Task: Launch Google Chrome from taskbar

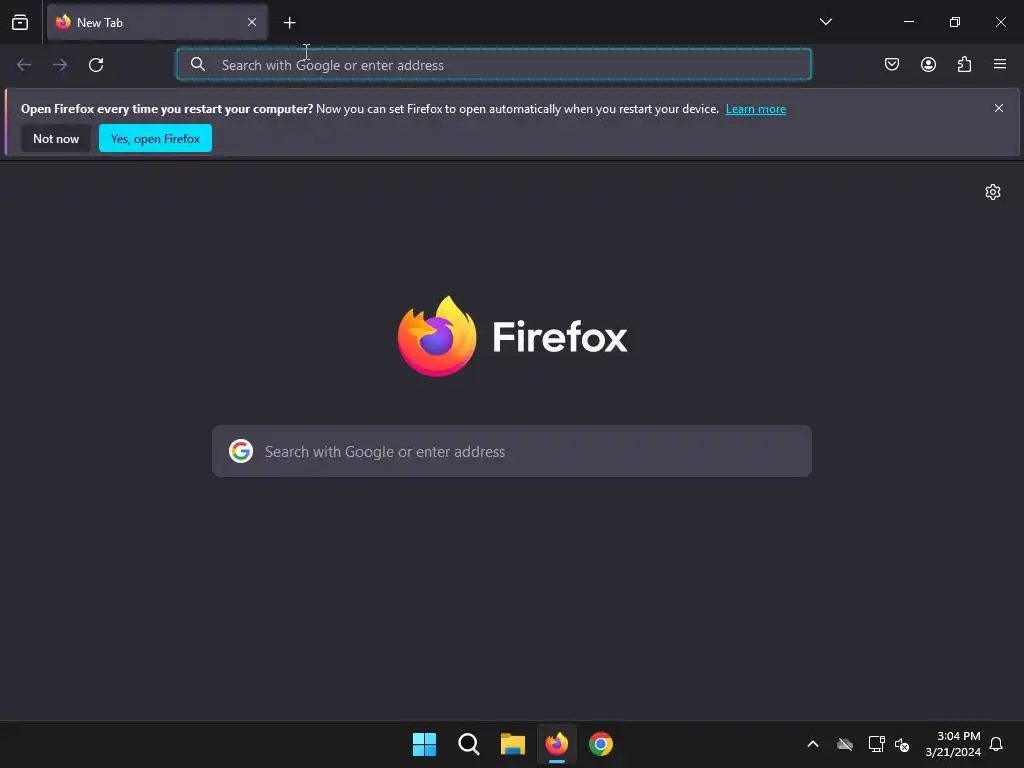Action: click(601, 744)
